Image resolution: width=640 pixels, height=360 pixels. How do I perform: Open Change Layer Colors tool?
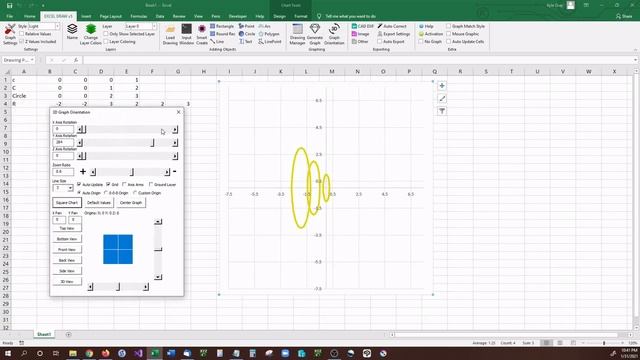pyautogui.click(x=91, y=34)
